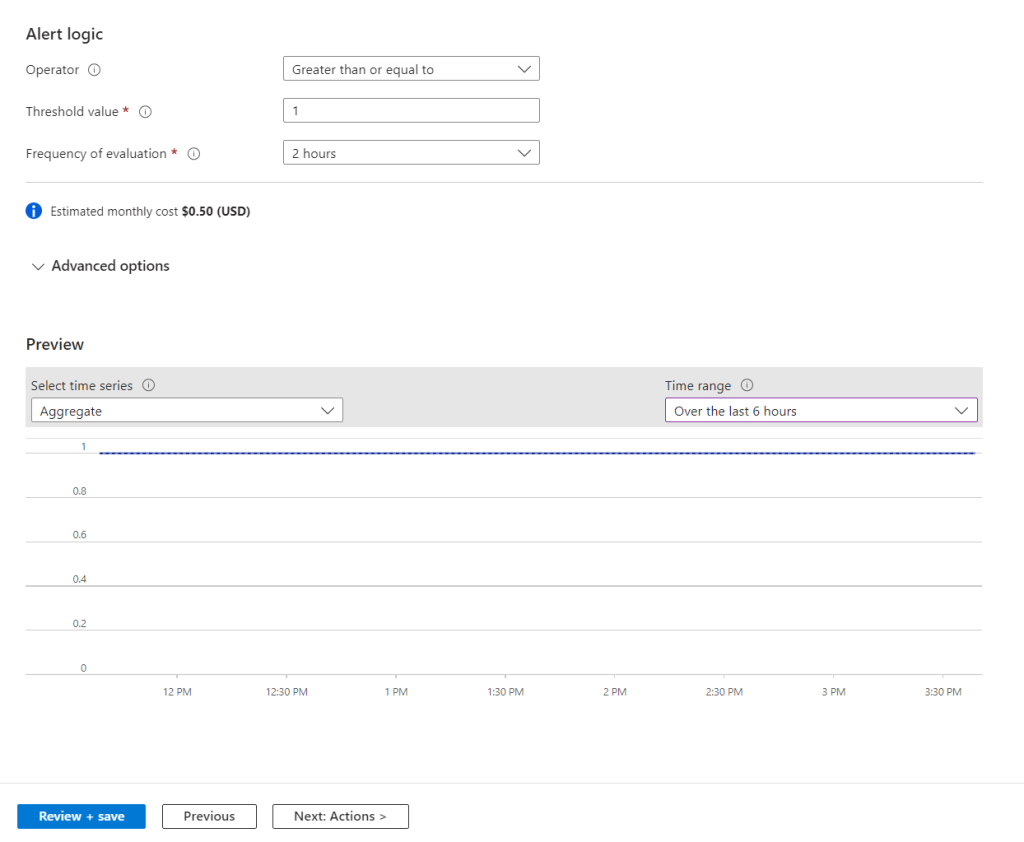Click the 3:30 PM label on the chart axis
The height and width of the screenshot is (842, 1024).
(942, 692)
